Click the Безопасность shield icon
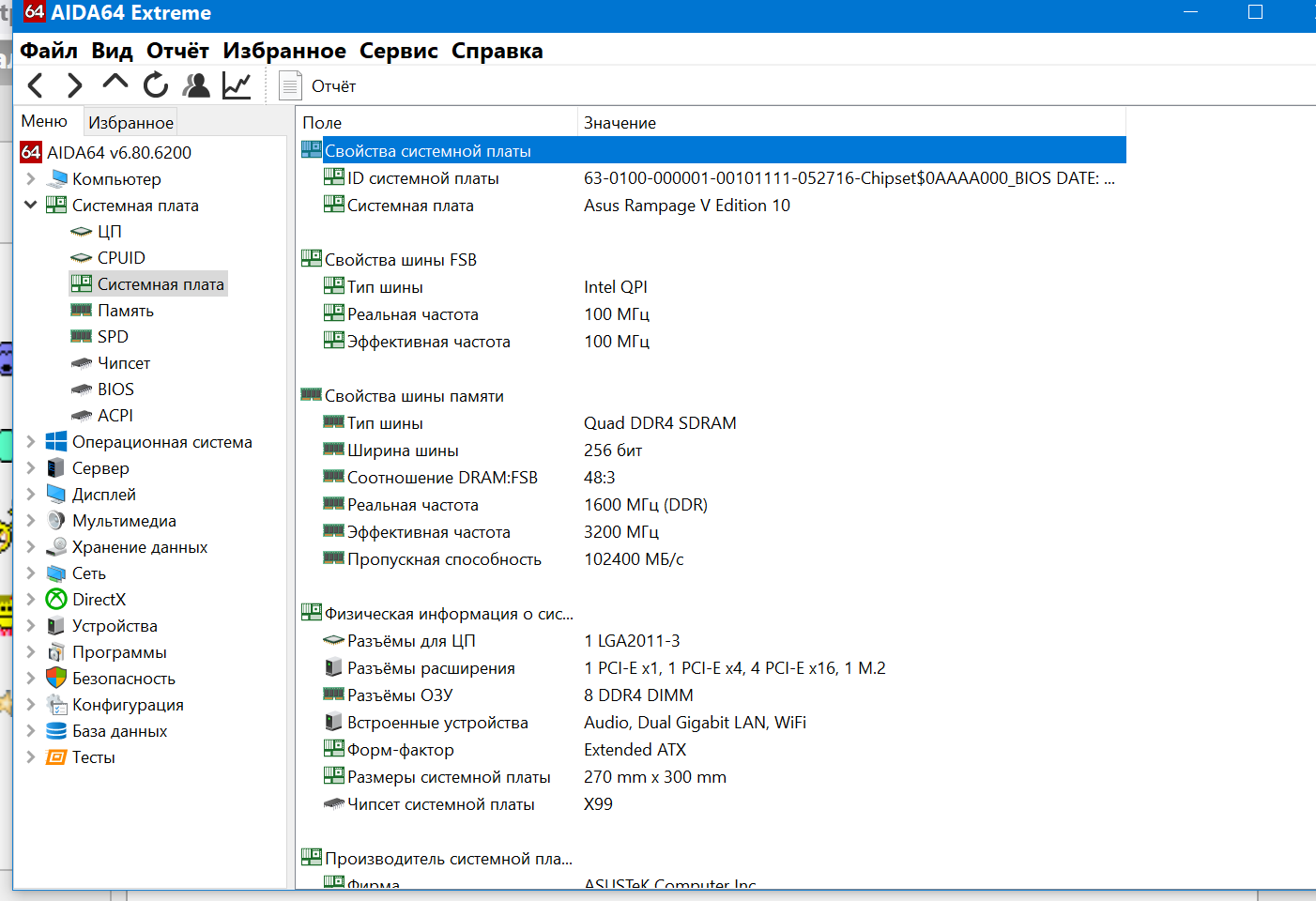Screen dimensions: 1316x901 pos(56,679)
